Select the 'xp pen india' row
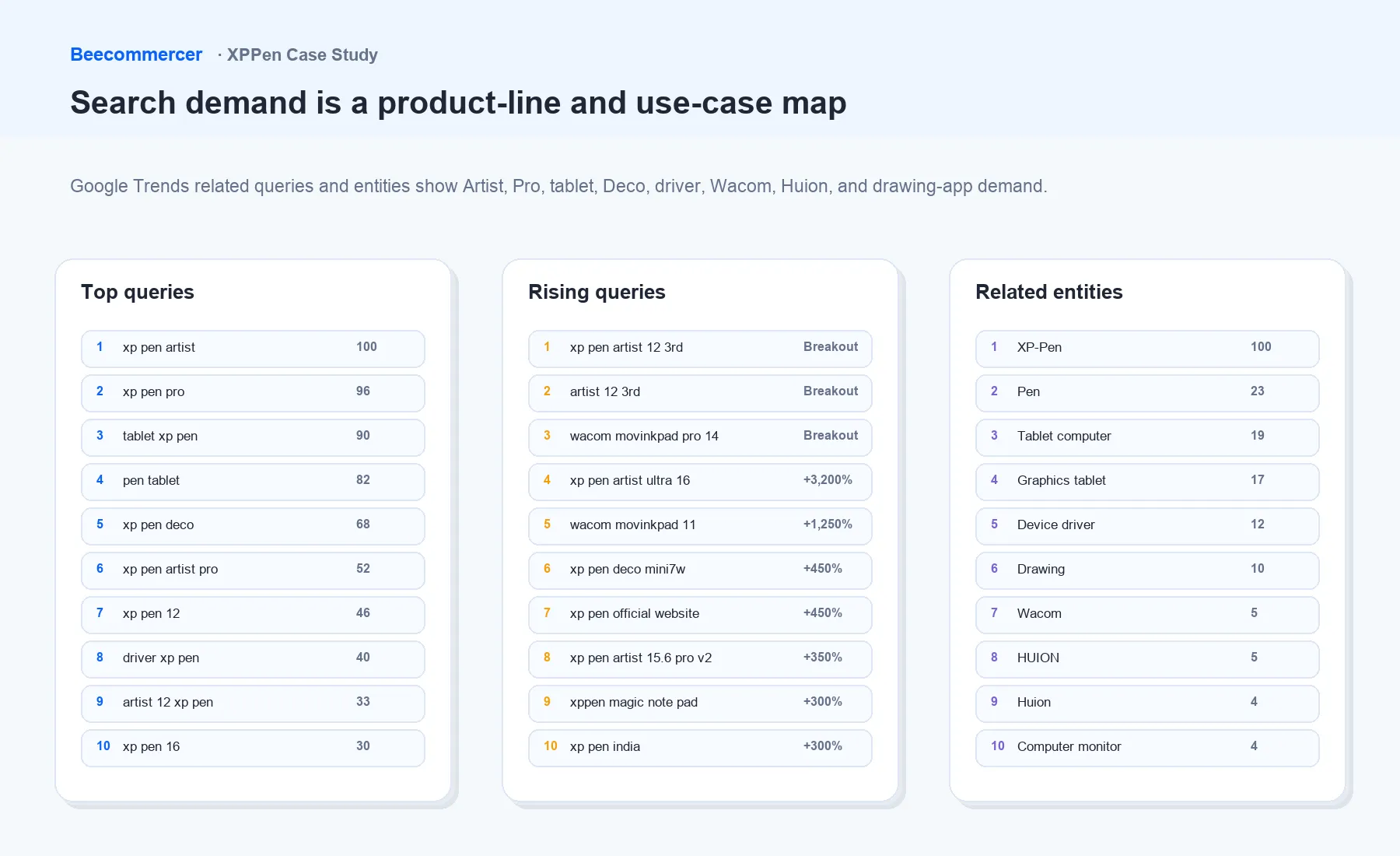This screenshot has width=1400, height=856. point(700,748)
